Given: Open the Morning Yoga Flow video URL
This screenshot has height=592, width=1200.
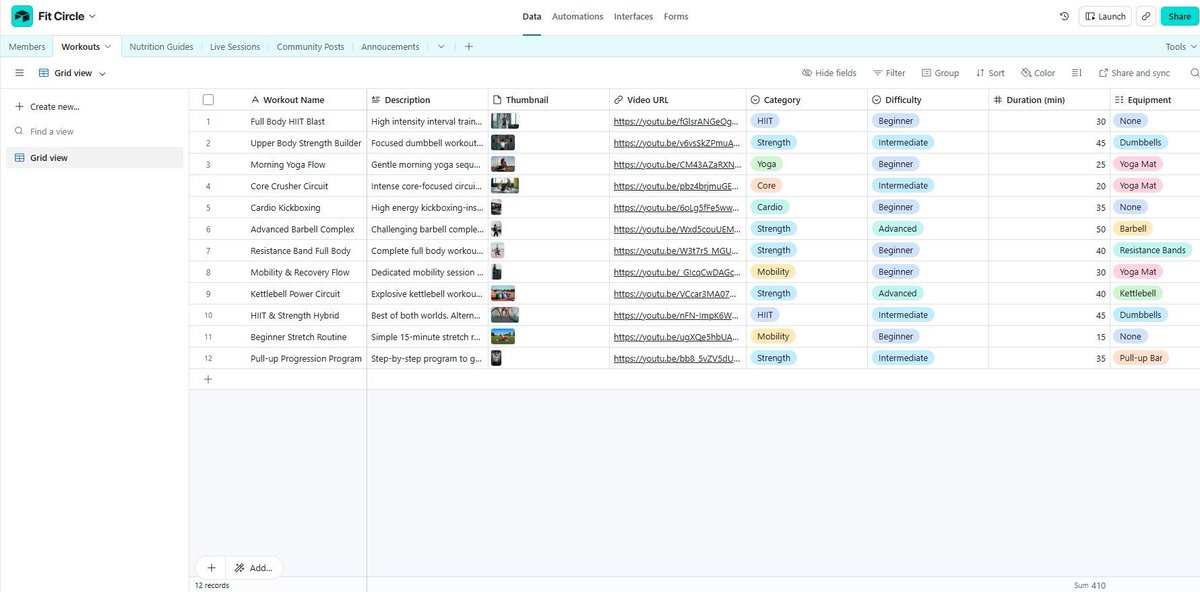Looking at the screenshot, I should pos(675,164).
